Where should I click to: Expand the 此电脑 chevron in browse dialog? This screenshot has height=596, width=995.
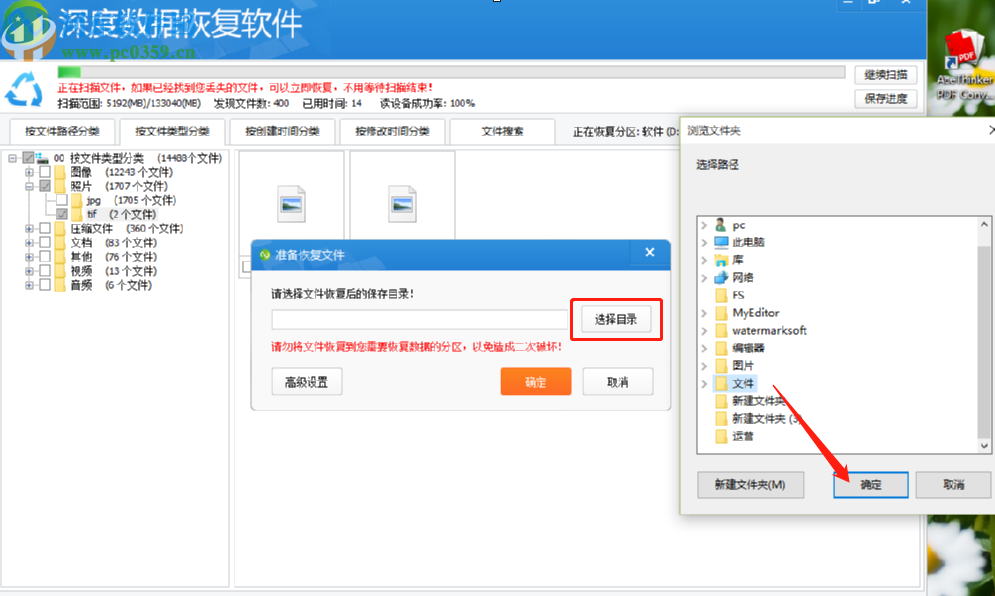click(703, 242)
